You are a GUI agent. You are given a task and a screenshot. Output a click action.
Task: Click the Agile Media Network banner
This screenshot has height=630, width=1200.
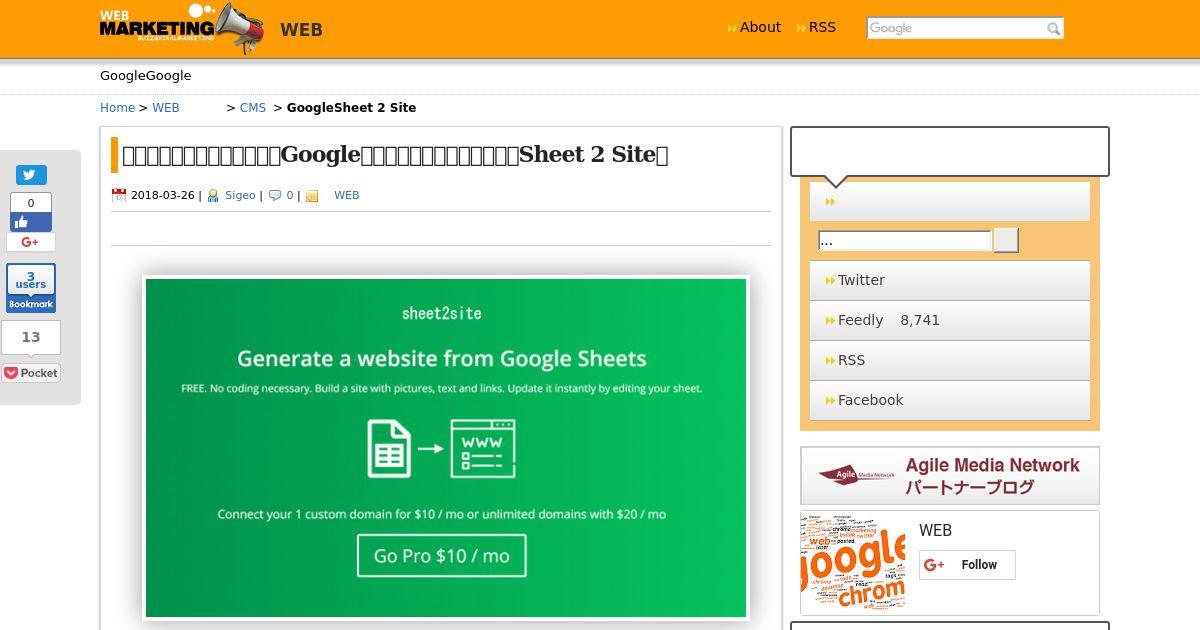pyautogui.click(x=950, y=475)
